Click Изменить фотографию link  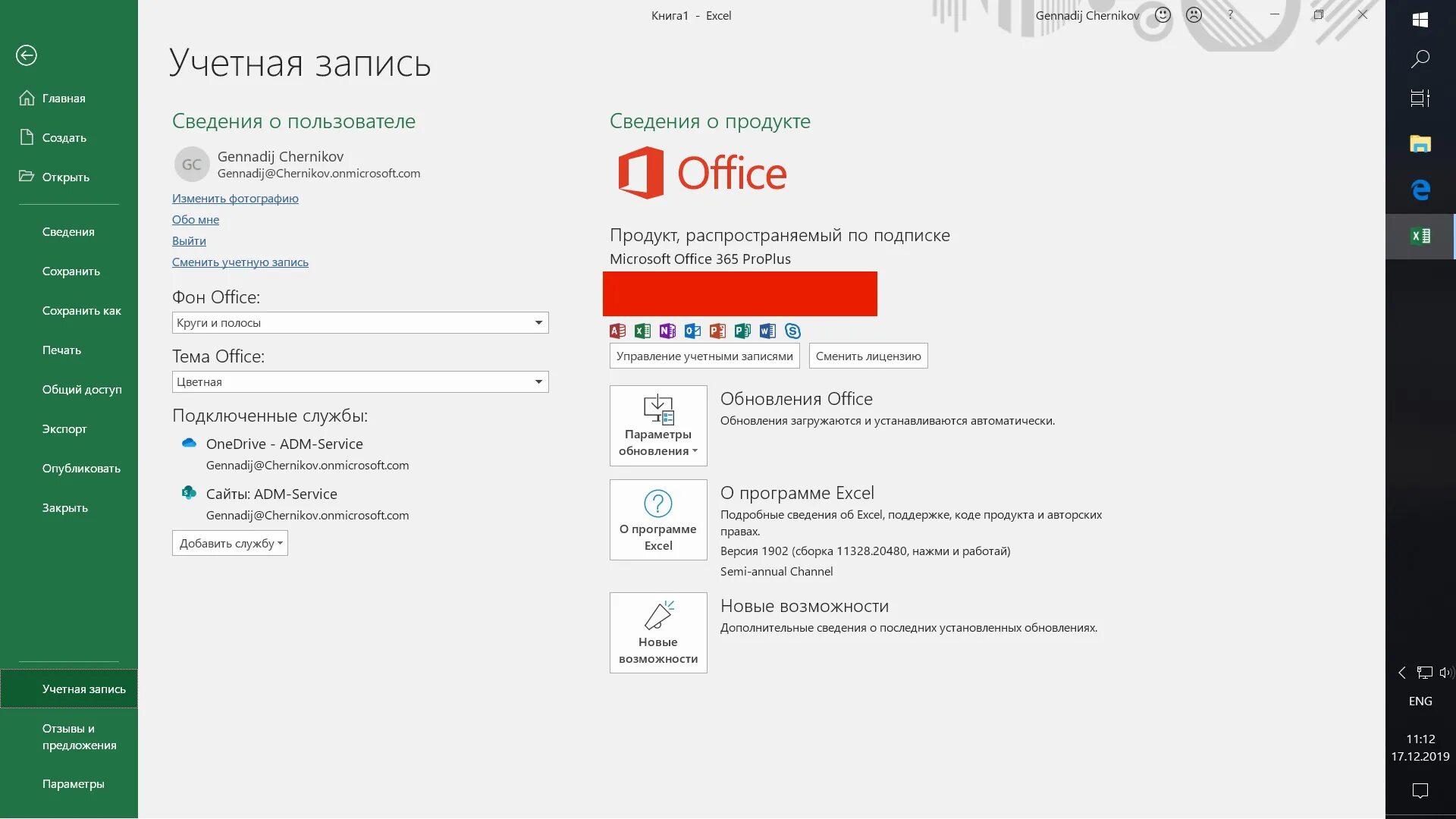pos(235,198)
